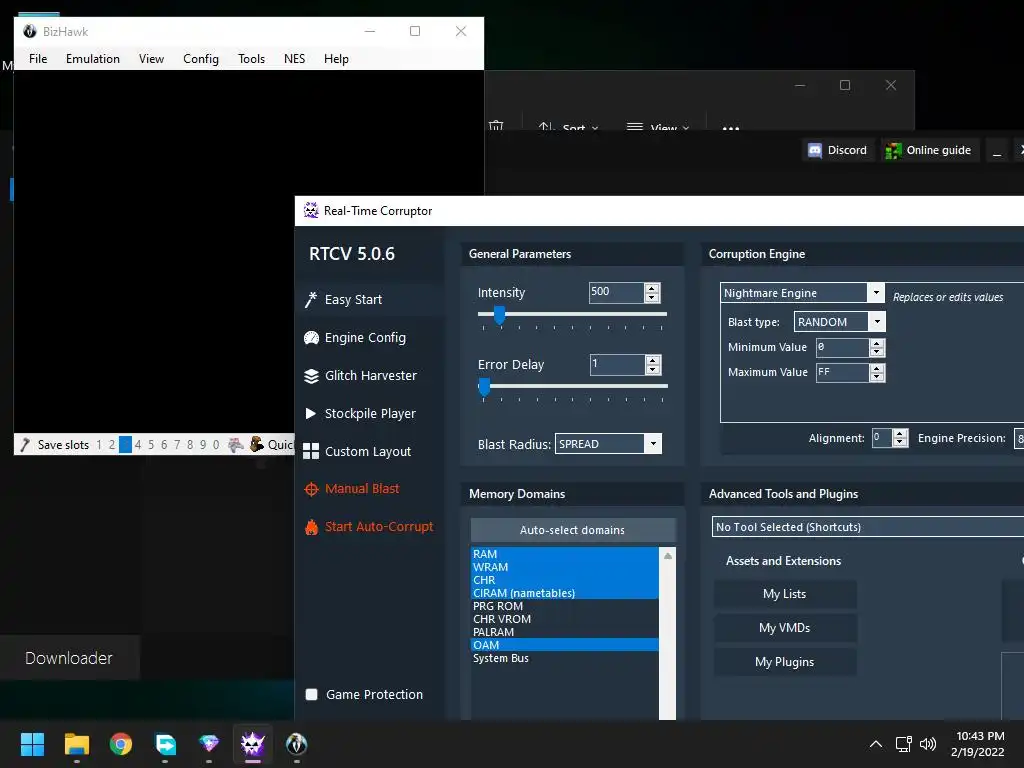Viewport: 1024px width, 768px height.
Task: Click the Intensity slider handle
Action: pos(500,315)
